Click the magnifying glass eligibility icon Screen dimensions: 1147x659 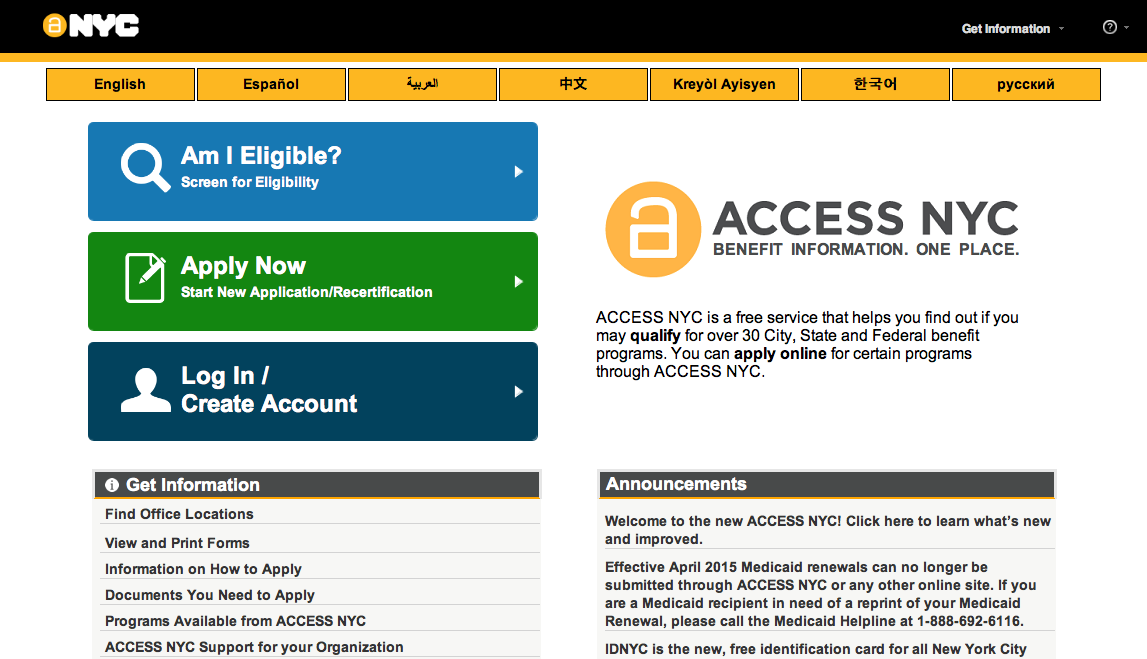(x=146, y=167)
